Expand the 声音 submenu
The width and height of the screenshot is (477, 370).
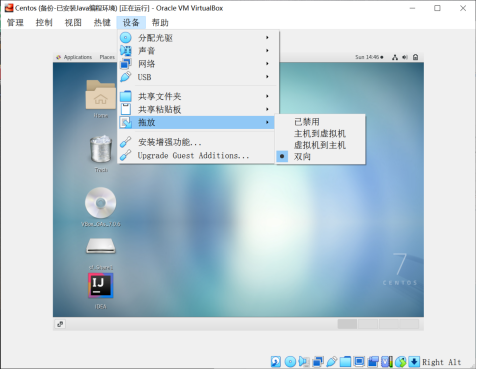point(199,51)
